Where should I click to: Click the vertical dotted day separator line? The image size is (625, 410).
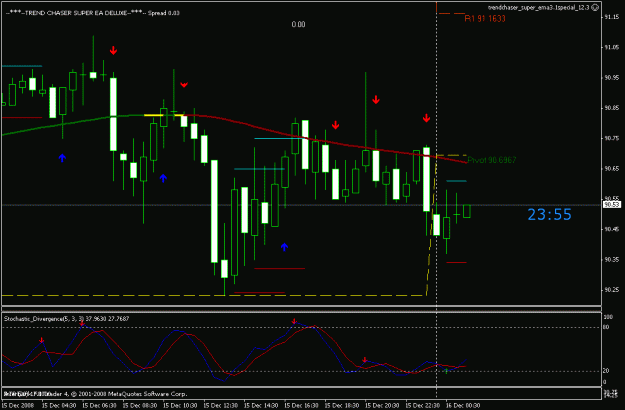coord(436,199)
